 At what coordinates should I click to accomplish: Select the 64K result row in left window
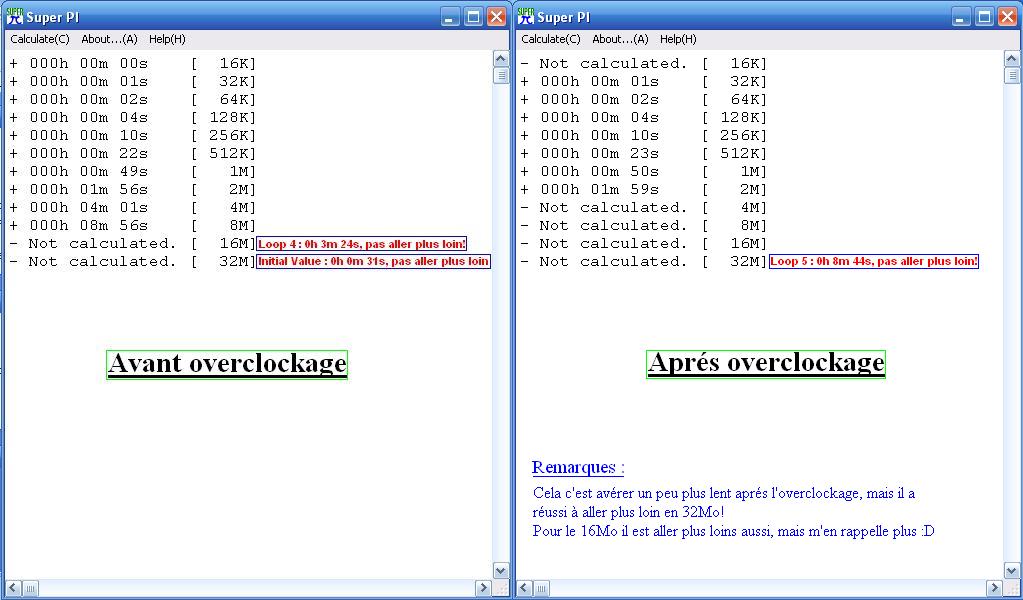[132, 99]
